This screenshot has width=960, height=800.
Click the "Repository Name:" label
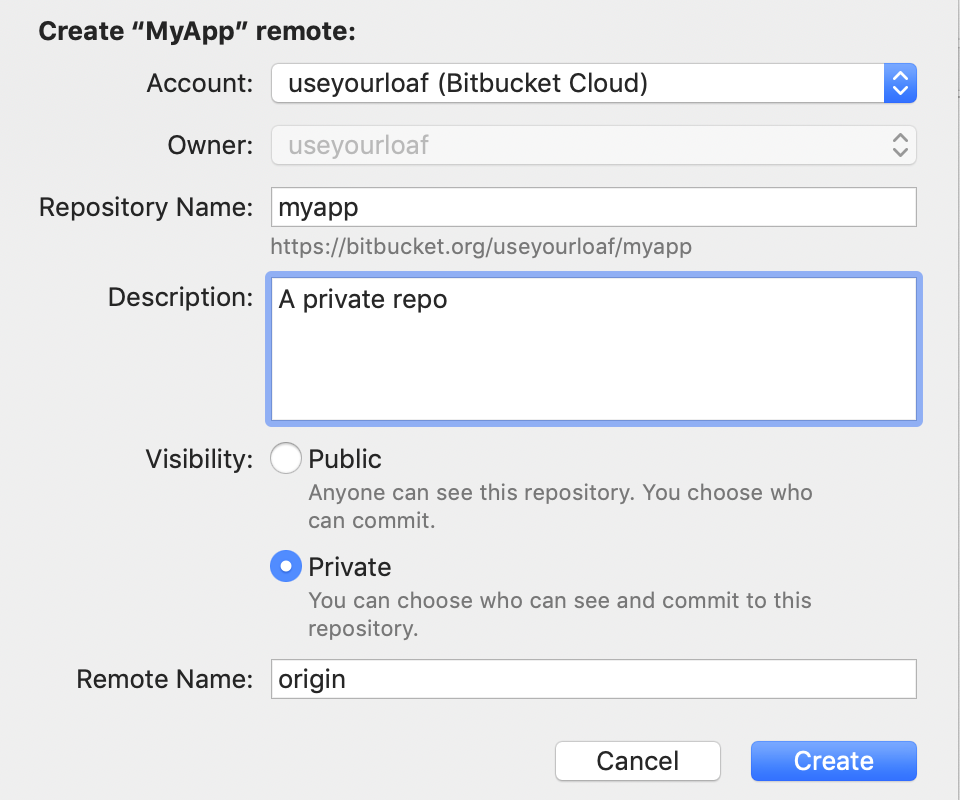pos(146,207)
